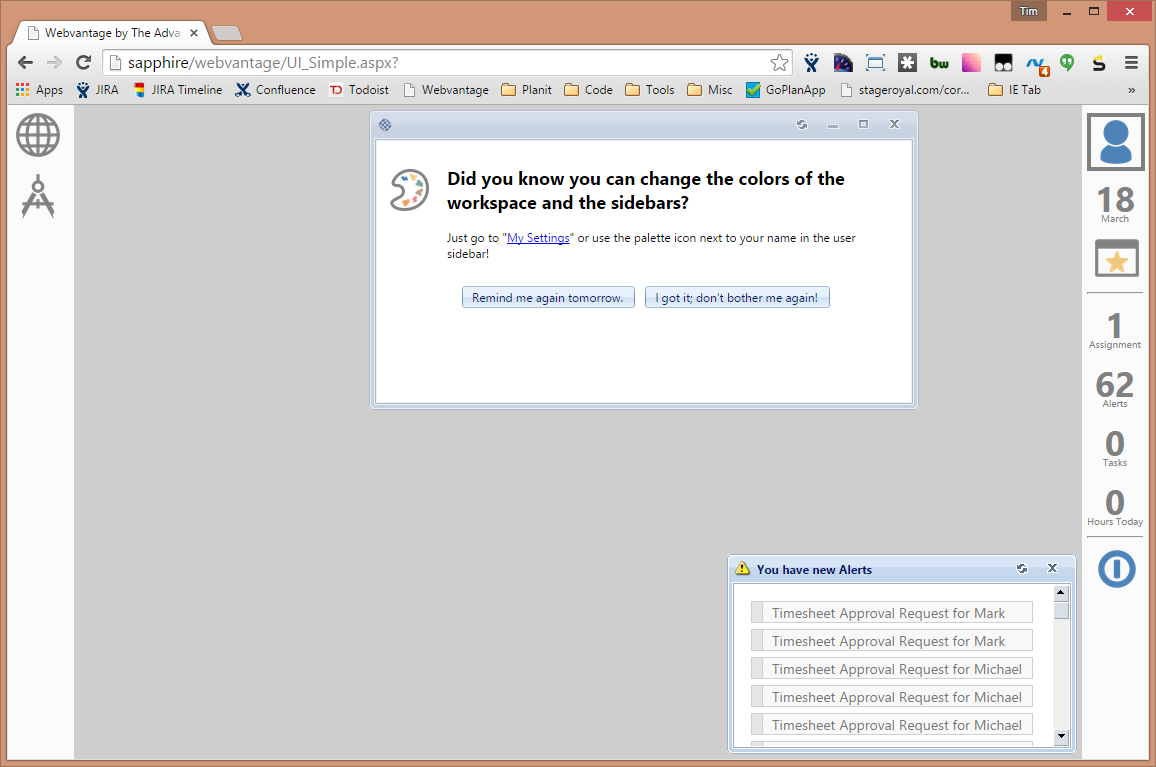
Task: Click the user profile avatar icon
Action: (1115, 142)
